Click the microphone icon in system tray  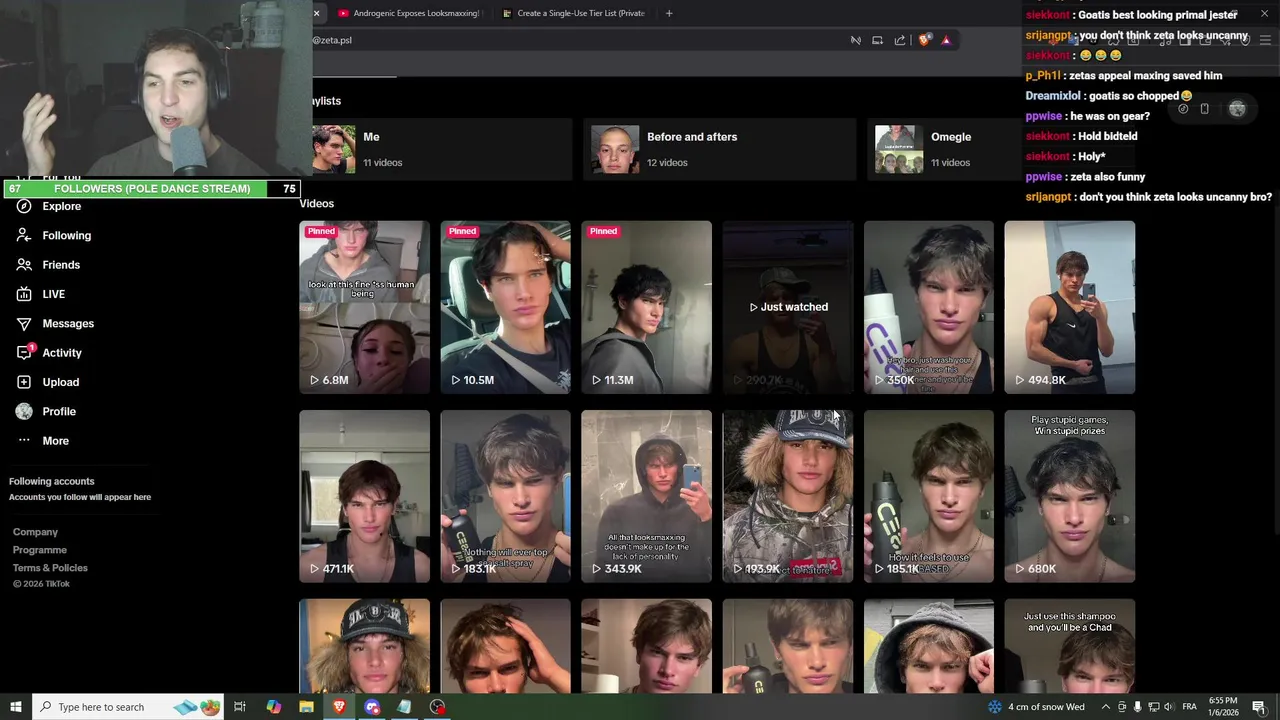(1138, 707)
